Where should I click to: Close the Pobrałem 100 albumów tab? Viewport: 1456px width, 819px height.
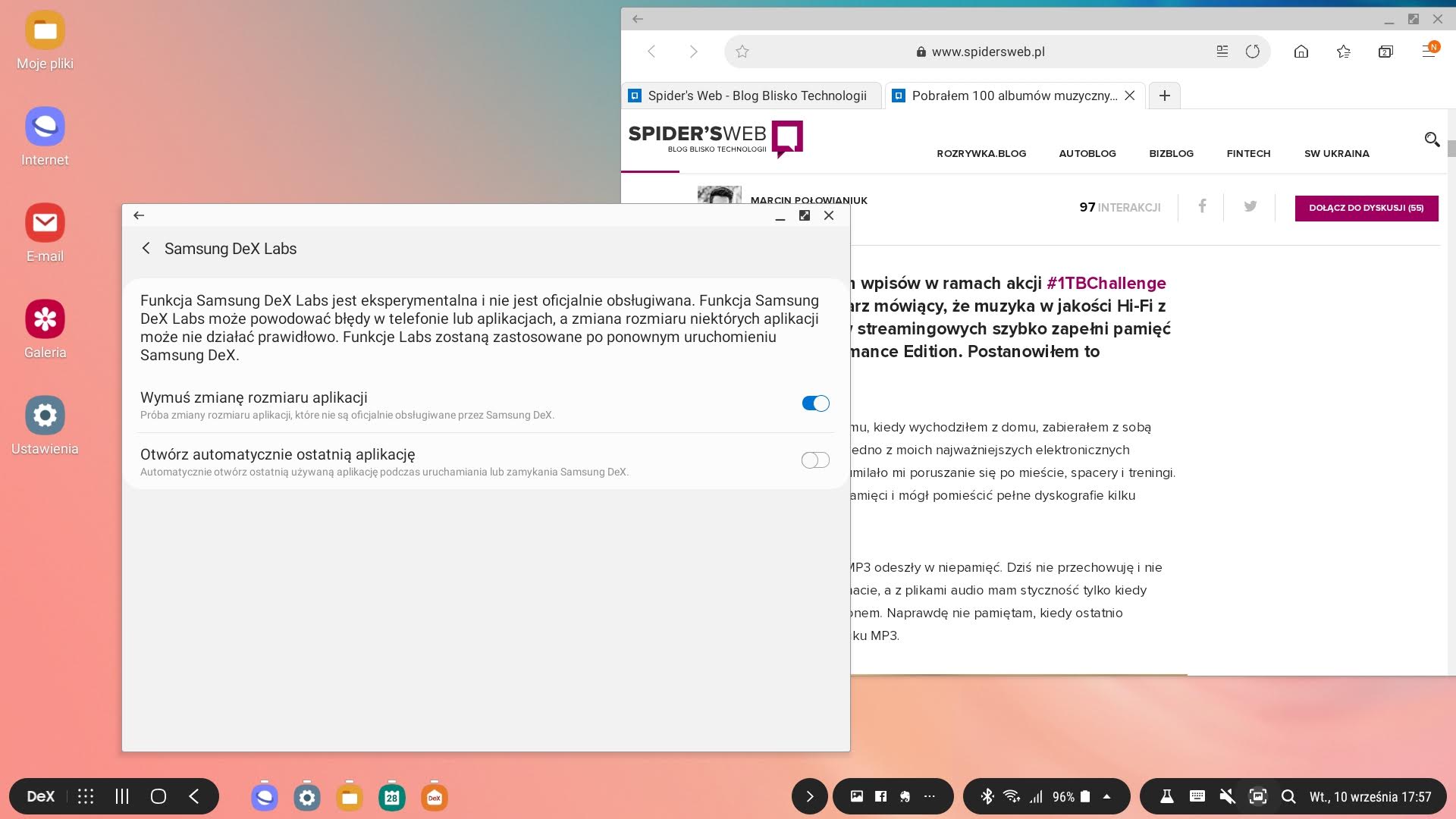coord(1130,96)
